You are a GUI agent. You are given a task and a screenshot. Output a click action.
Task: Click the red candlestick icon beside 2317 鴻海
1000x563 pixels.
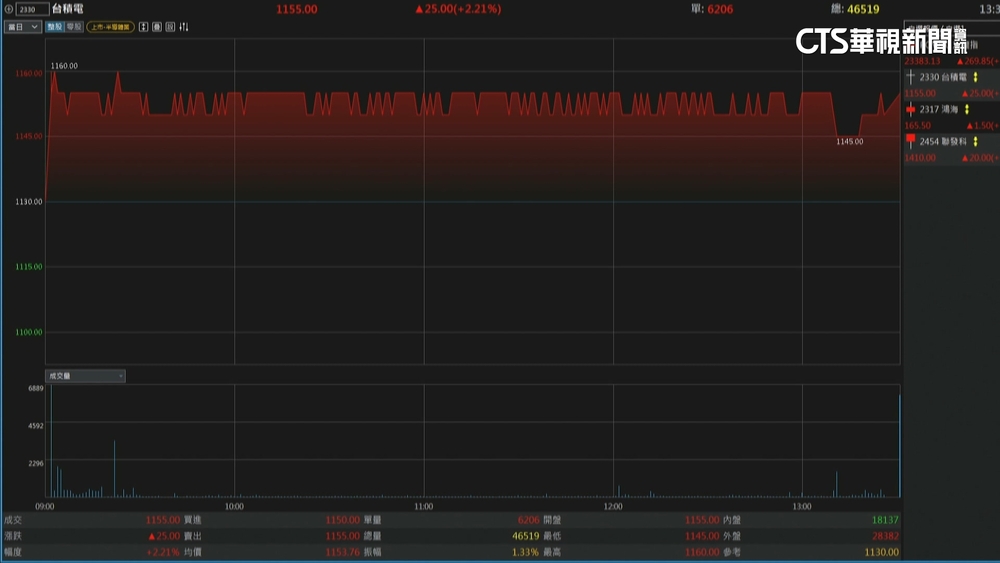pos(910,109)
